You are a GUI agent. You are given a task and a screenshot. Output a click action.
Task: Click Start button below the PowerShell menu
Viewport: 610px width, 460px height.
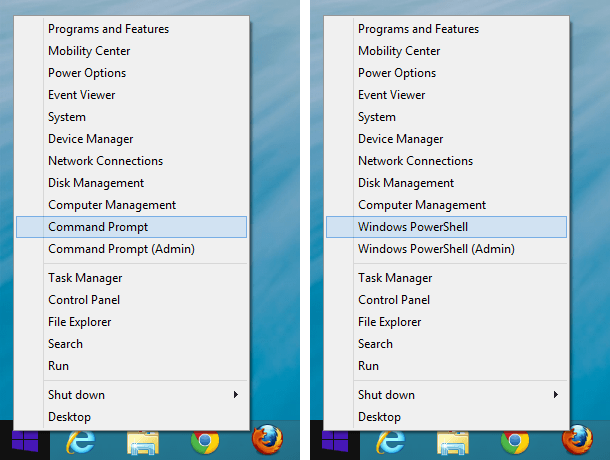pos(335,441)
